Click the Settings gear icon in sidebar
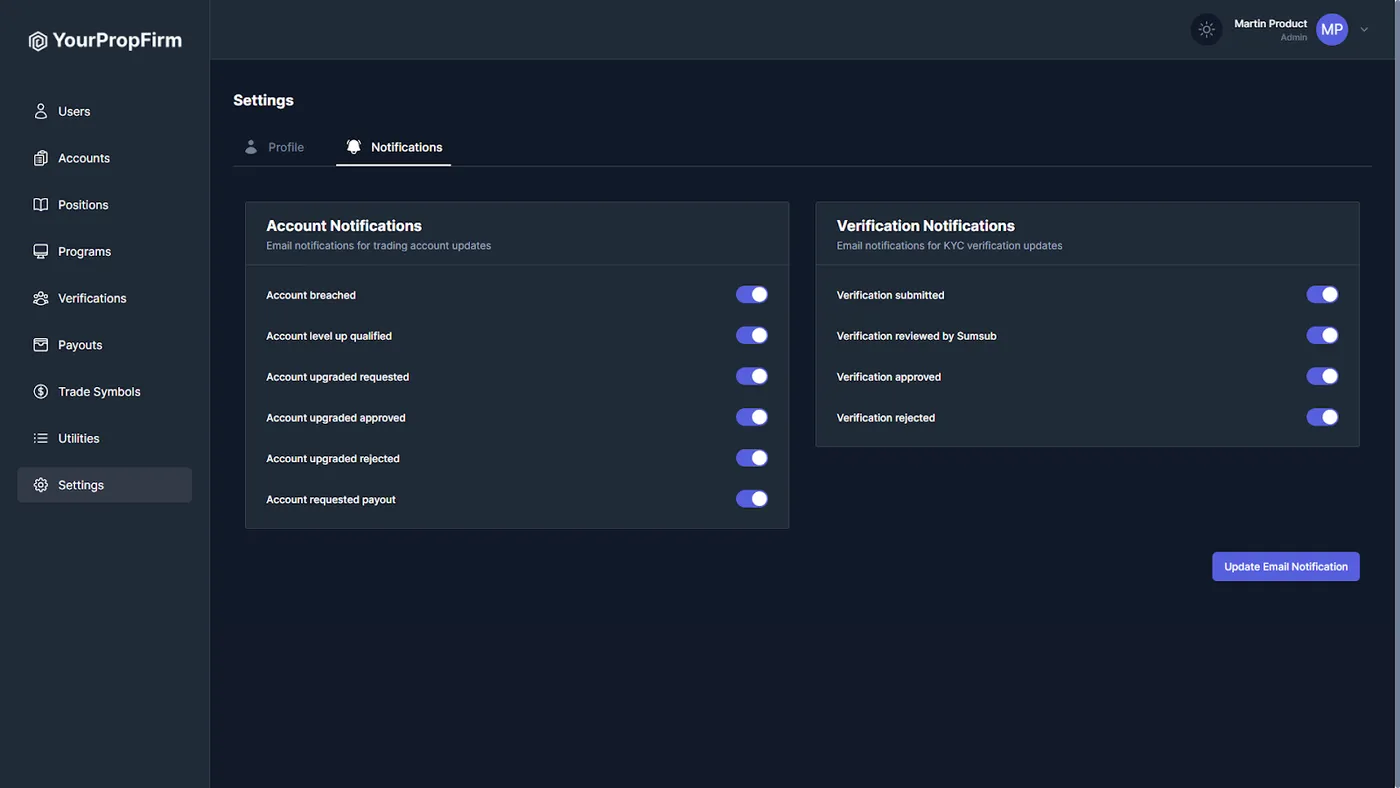Screen dimensions: 1400x788 pos(41,485)
